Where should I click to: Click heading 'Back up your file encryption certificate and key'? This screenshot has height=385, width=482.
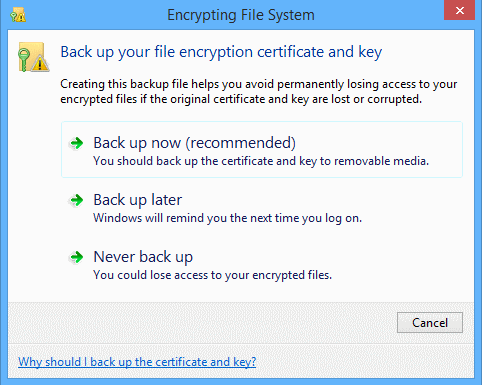[221, 52]
